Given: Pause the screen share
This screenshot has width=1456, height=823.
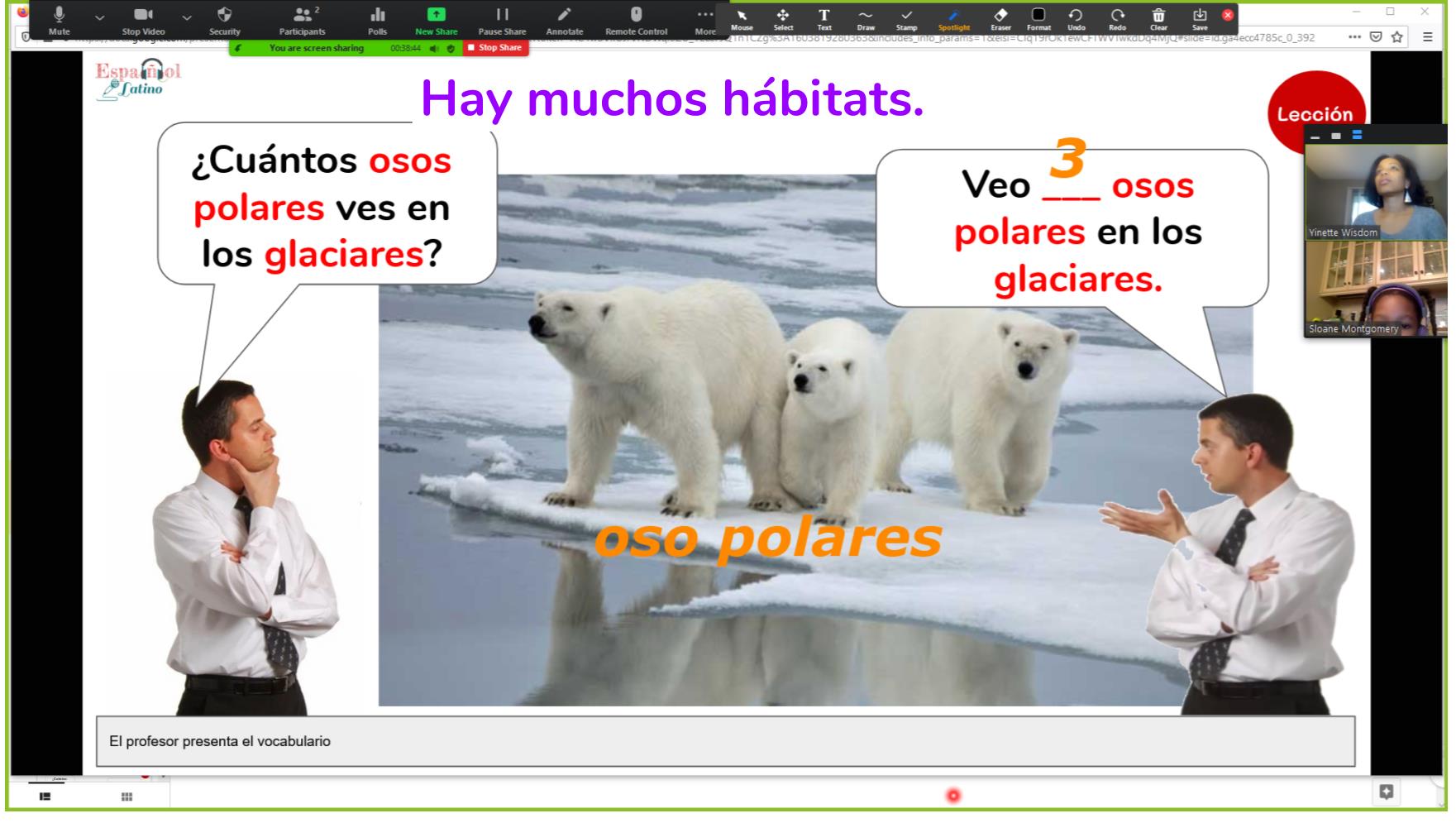Looking at the screenshot, I should coord(502,20).
